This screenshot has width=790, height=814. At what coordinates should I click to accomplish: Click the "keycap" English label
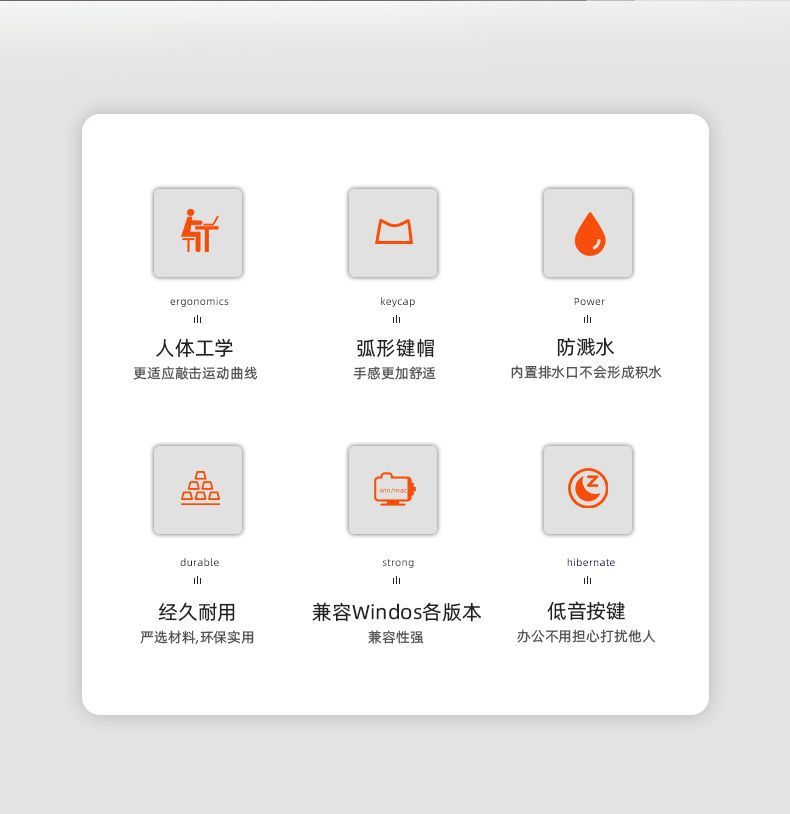398,302
